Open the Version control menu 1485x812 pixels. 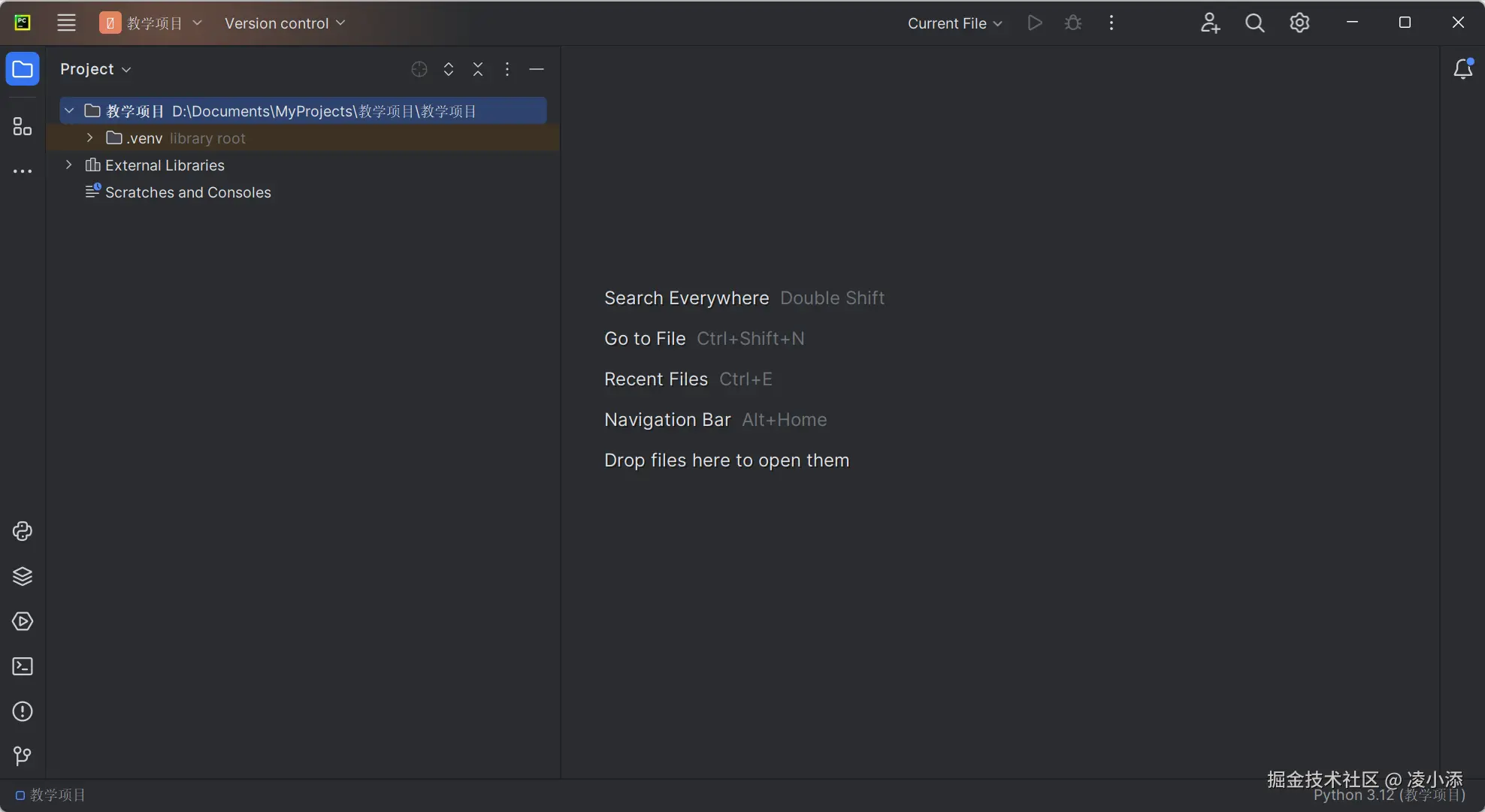284,23
